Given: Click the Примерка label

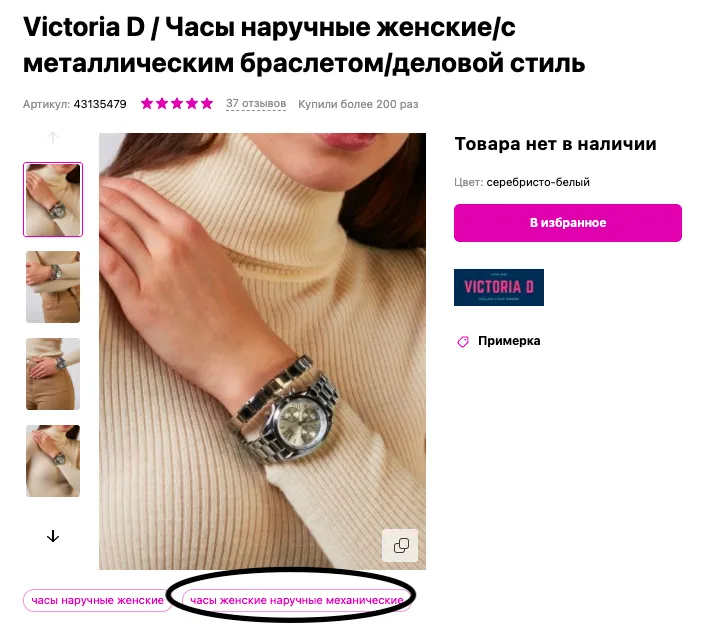Looking at the screenshot, I should [x=509, y=341].
